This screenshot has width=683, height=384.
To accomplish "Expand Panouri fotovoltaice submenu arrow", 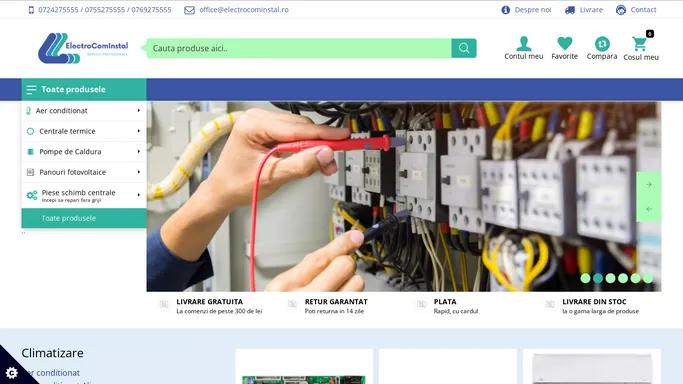I will tap(139, 172).
